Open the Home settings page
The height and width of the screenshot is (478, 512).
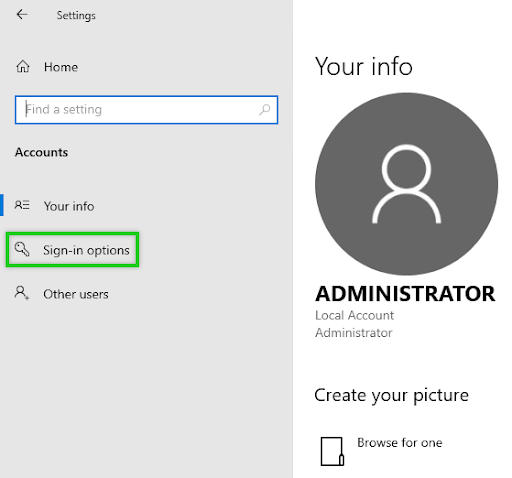(61, 67)
